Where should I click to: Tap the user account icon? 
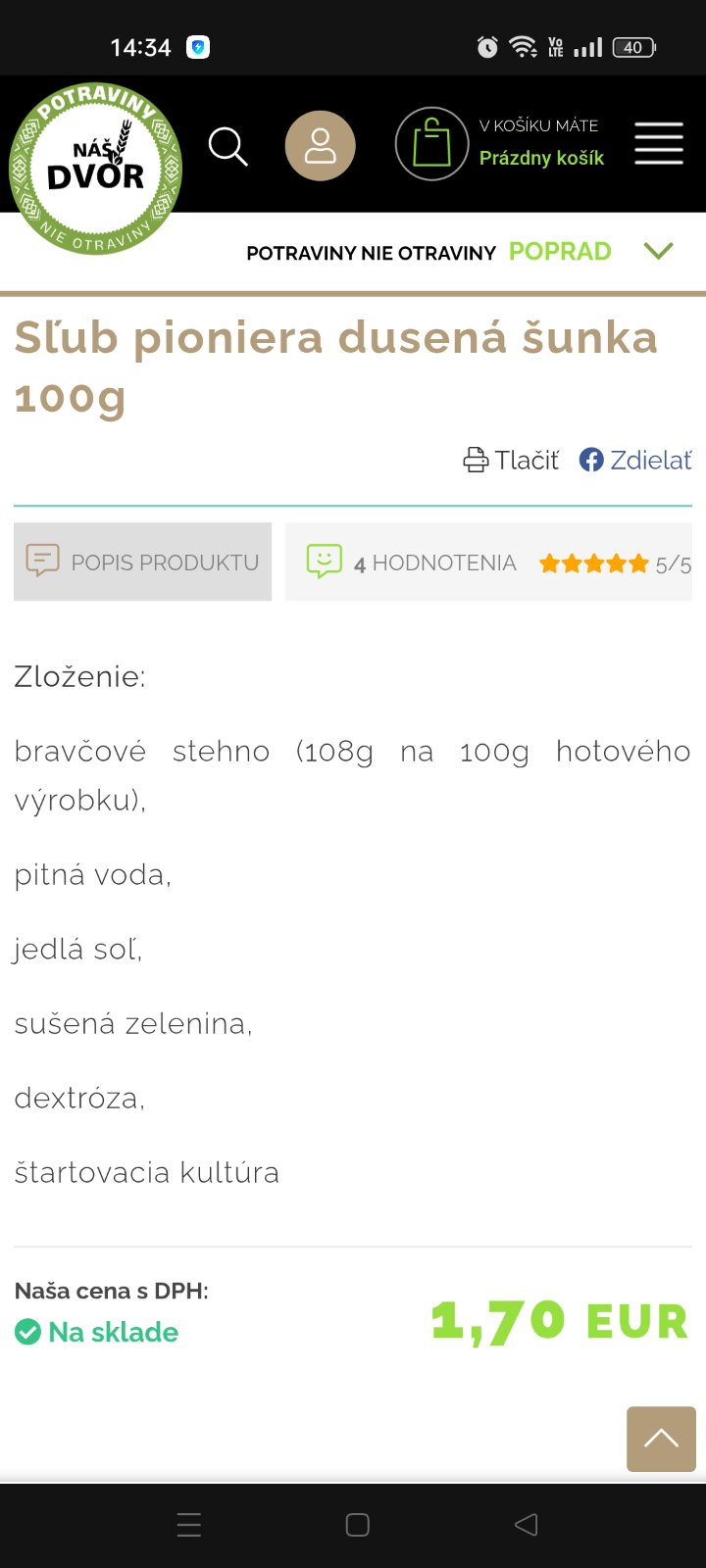coord(320,146)
